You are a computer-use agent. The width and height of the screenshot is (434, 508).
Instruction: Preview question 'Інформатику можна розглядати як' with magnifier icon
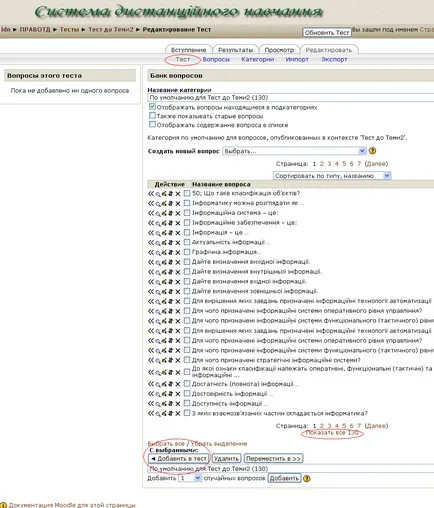coord(158,204)
